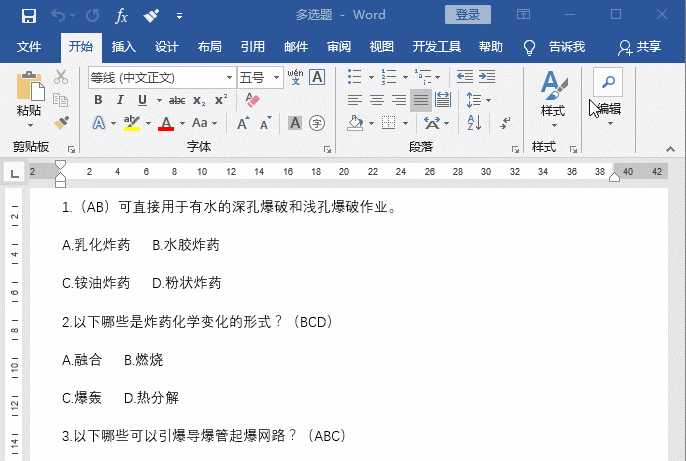
Task: Click the Format Painter brush icon
Action: pos(61,122)
